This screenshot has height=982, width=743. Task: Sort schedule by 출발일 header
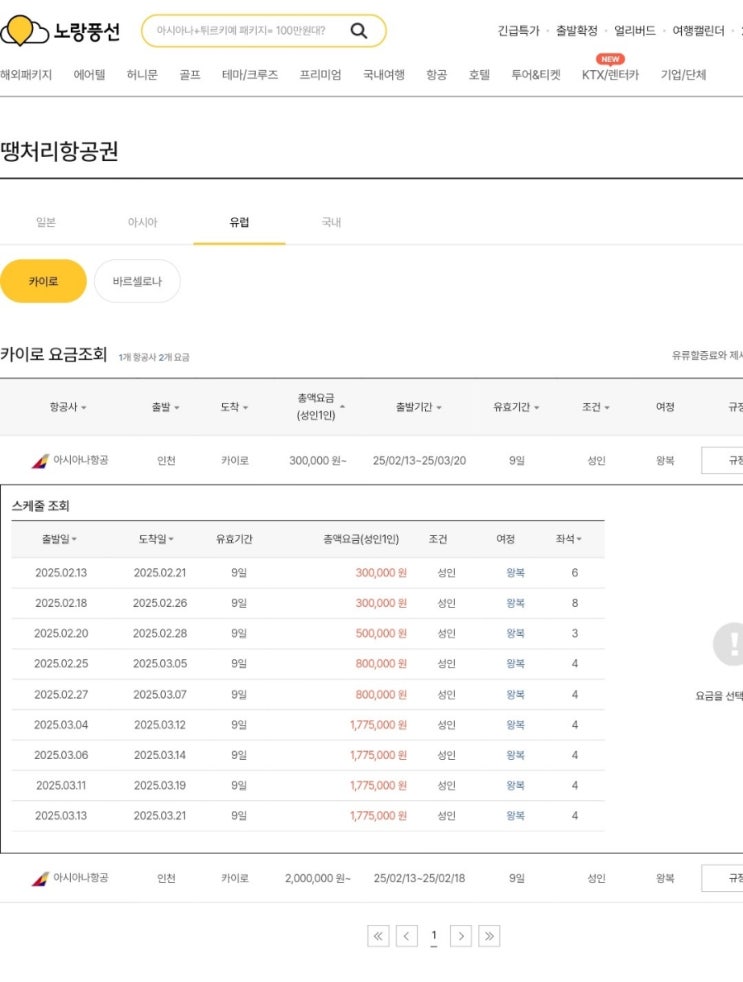pyautogui.click(x=60, y=539)
